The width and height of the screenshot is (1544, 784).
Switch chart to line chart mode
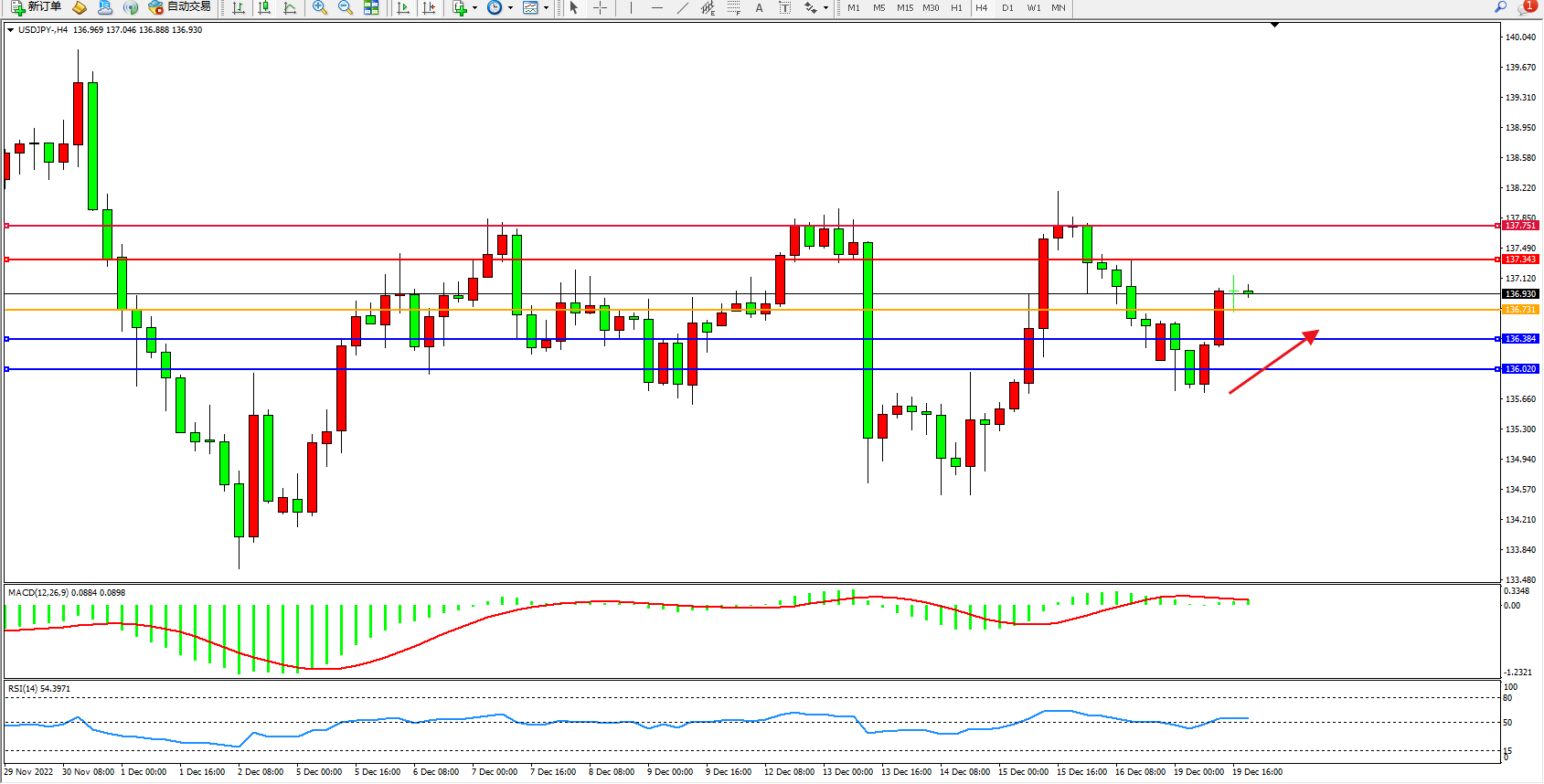(290, 7)
